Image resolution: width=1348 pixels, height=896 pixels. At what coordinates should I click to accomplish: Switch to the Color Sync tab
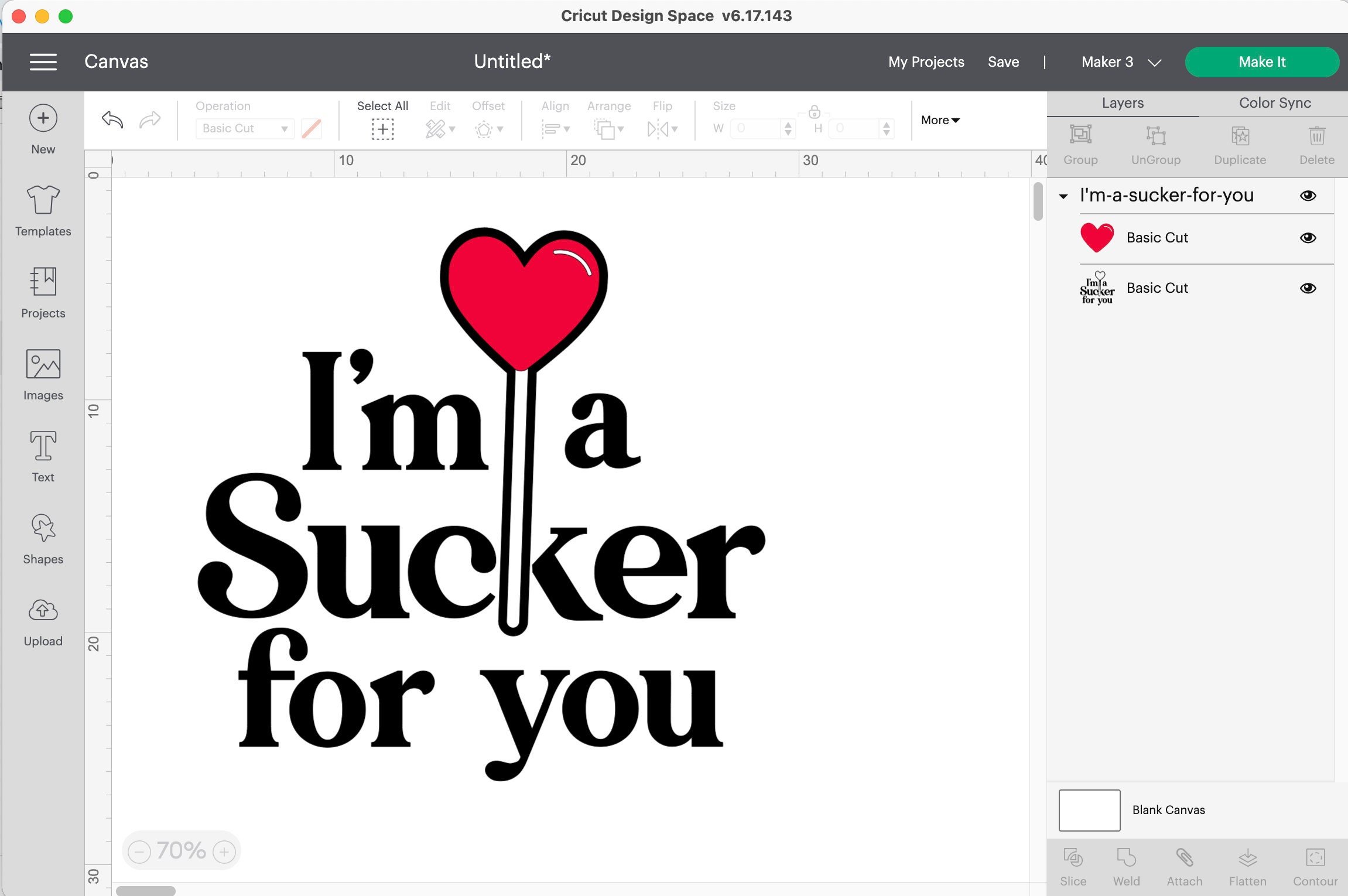click(1274, 103)
